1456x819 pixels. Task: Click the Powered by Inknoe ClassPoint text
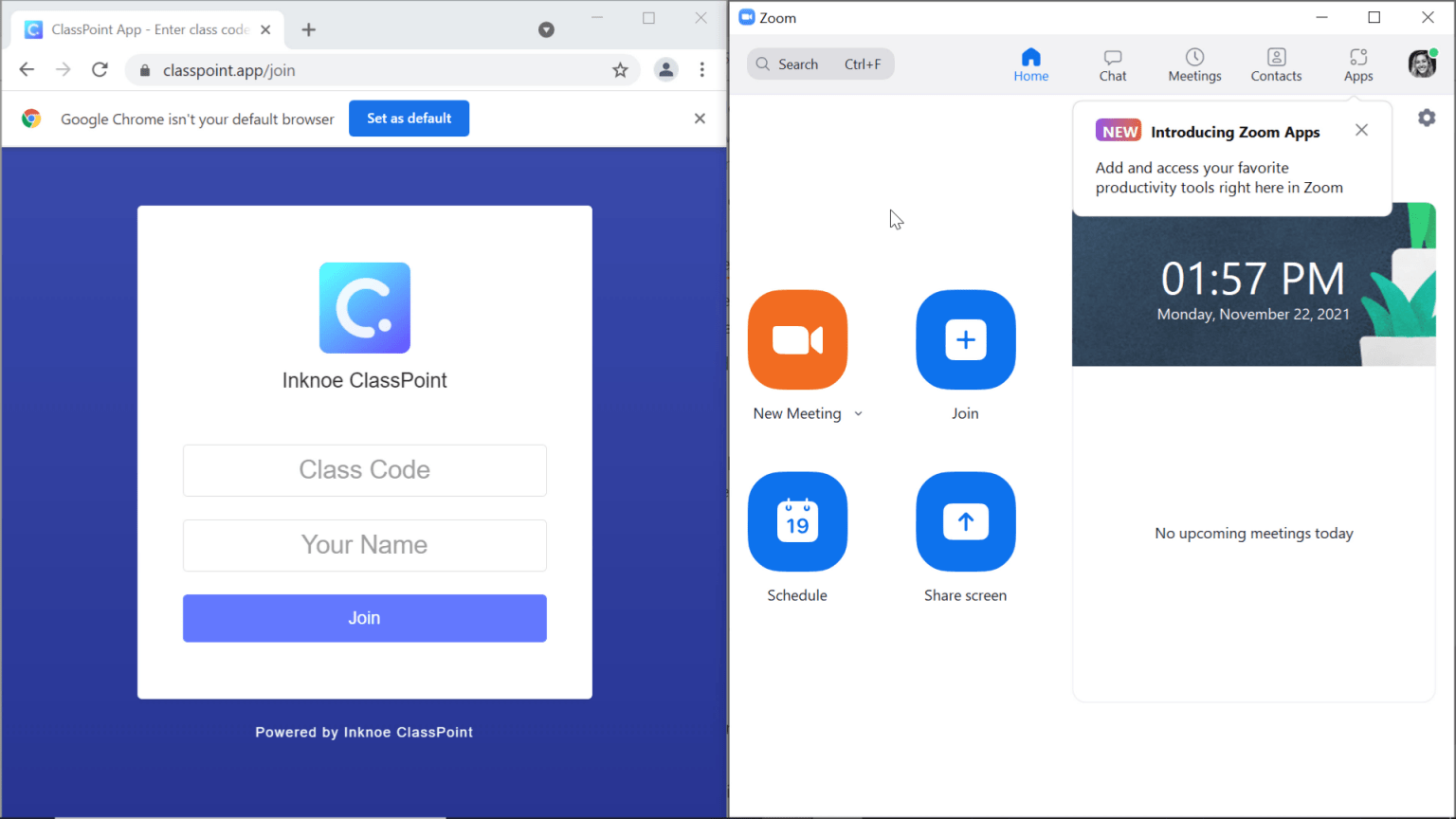click(x=364, y=732)
